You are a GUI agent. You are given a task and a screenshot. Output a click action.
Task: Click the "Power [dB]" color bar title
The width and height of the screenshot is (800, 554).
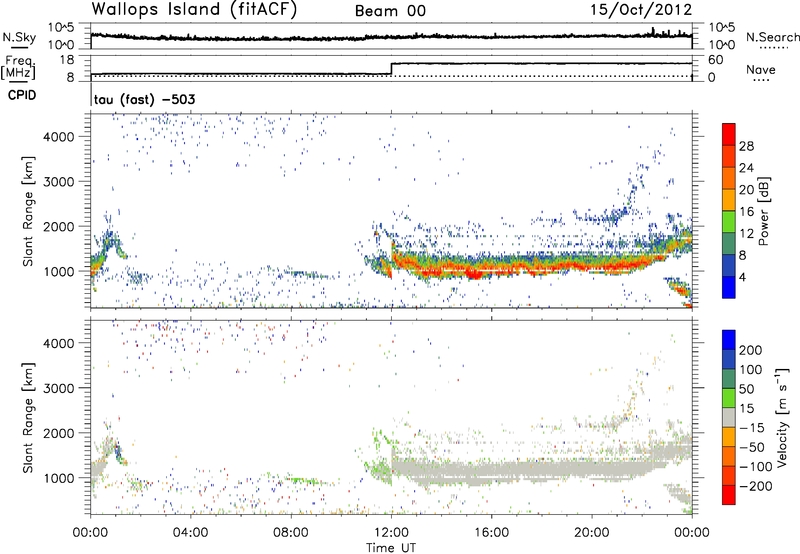click(763, 211)
